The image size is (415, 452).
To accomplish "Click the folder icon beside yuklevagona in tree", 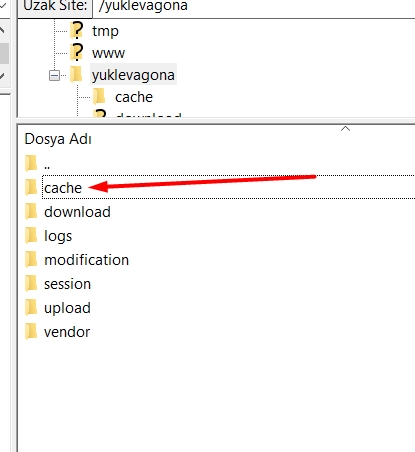I will point(76,74).
